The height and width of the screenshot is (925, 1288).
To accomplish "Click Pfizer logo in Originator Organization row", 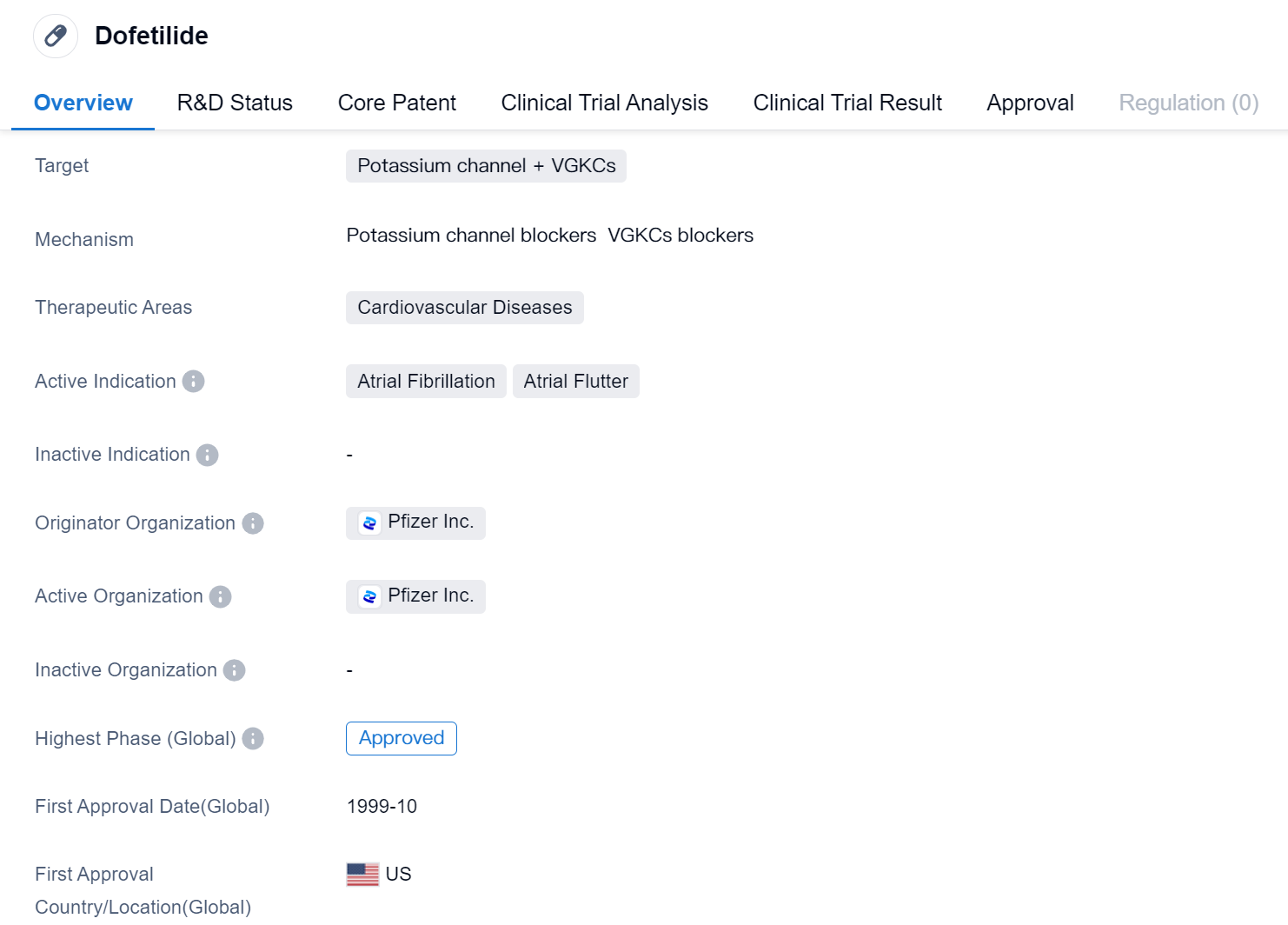I will tap(369, 523).
